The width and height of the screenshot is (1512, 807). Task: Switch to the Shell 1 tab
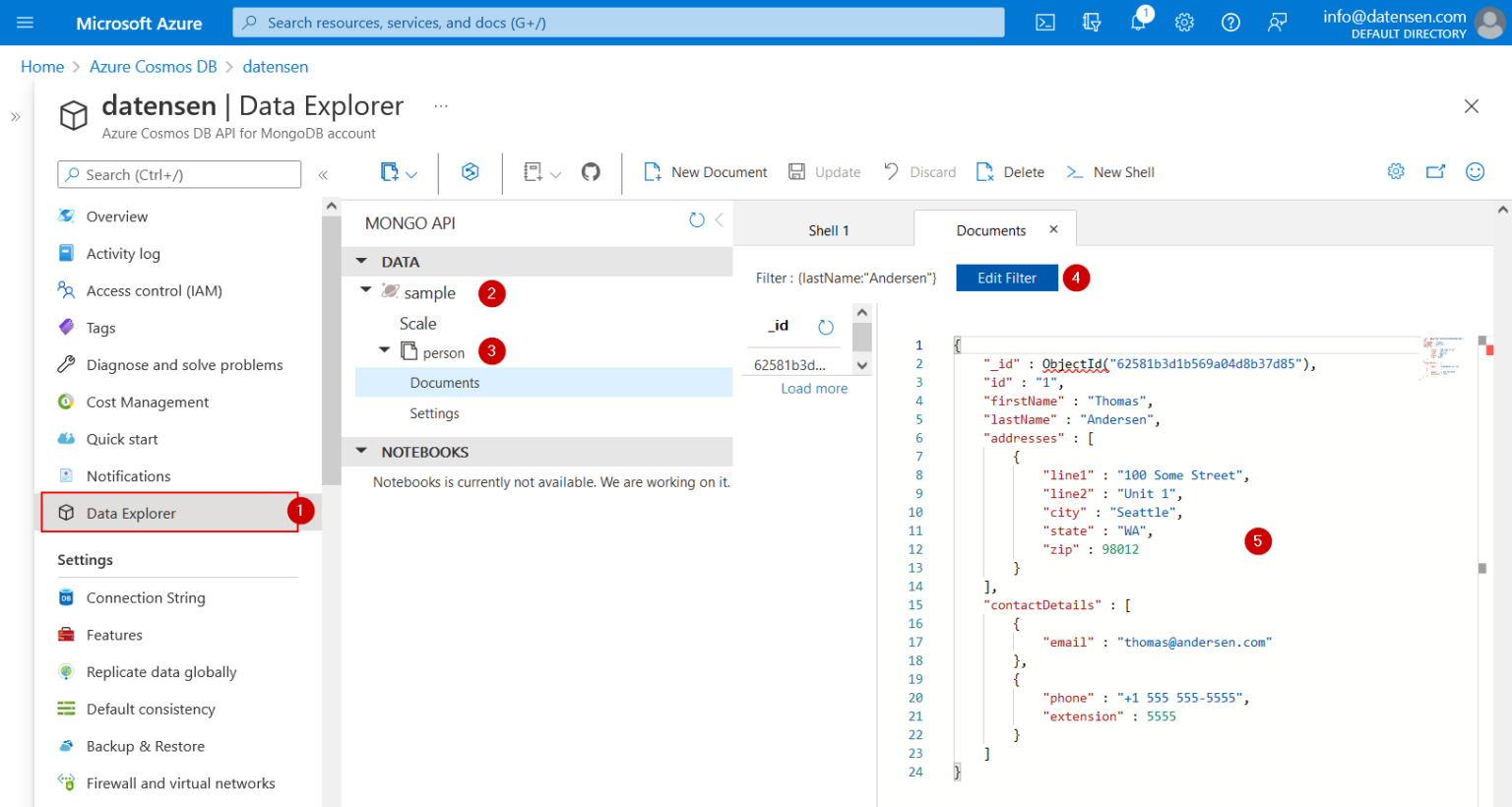click(x=828, y=228)
